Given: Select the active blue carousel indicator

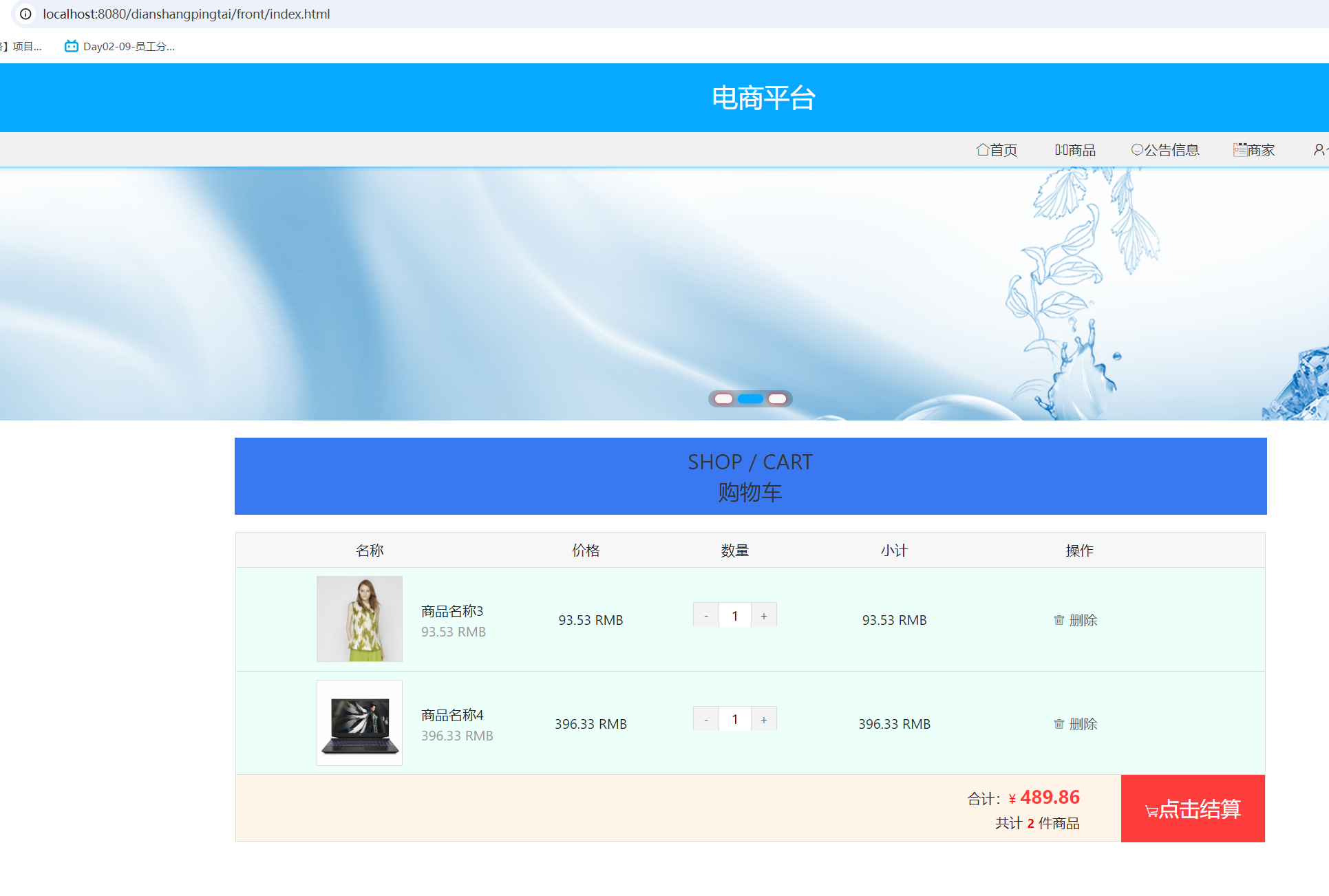Looking at the screenshot, I should 750,399.
